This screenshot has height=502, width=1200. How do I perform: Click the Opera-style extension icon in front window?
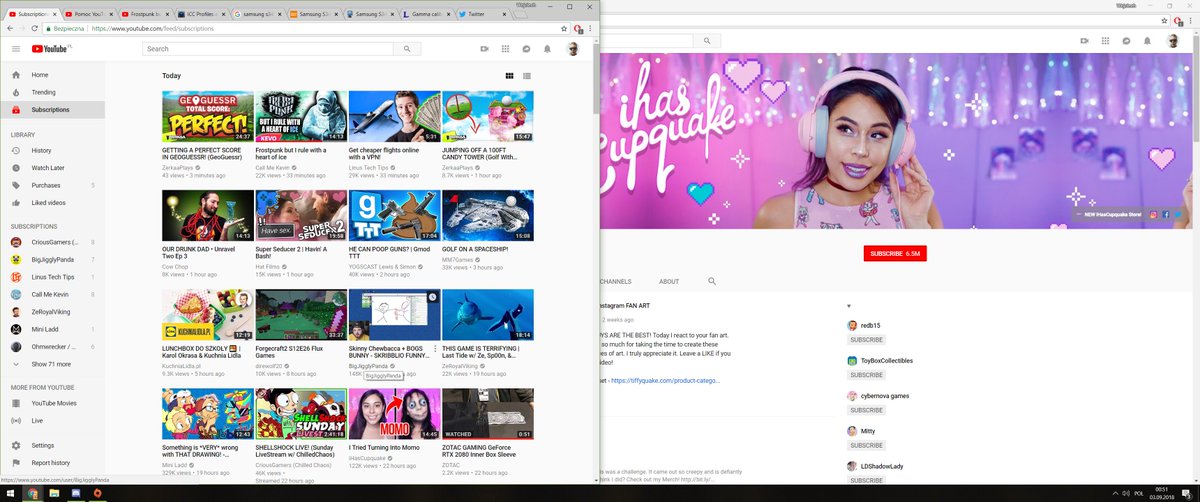coord(578,29)
